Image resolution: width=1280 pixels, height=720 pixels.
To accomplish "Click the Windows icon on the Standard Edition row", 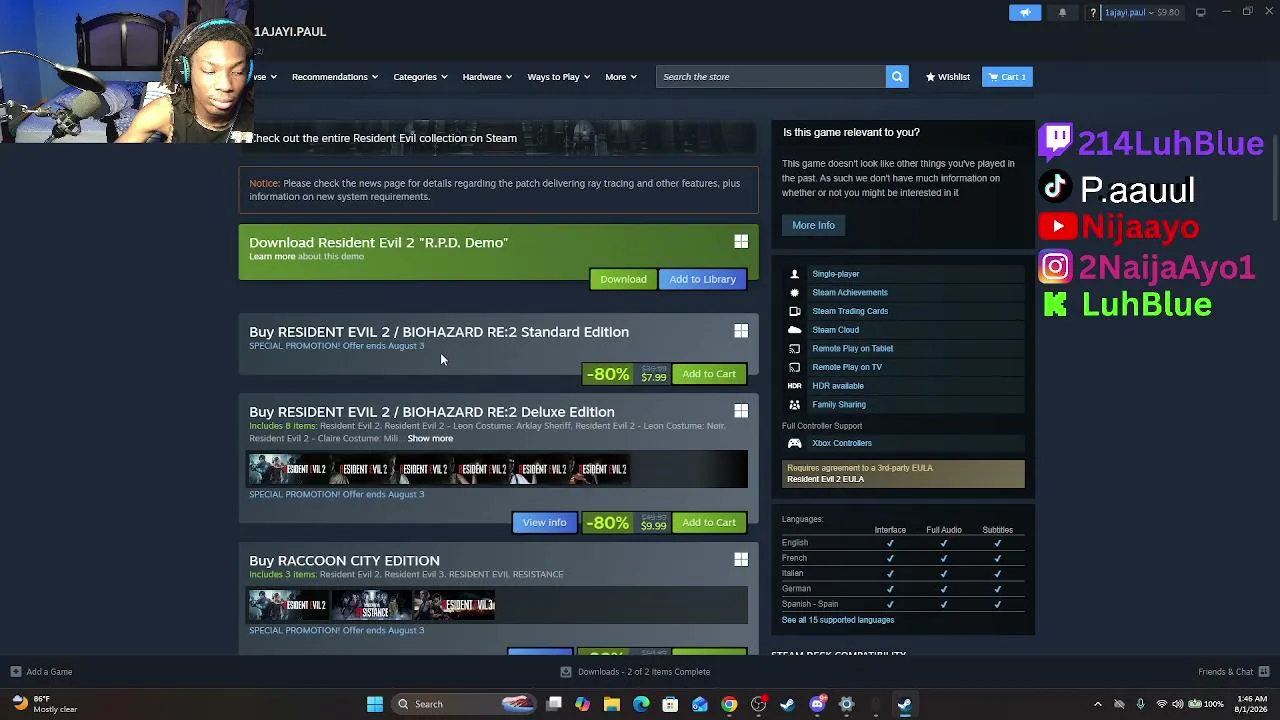I will click(x=741, y=332).
